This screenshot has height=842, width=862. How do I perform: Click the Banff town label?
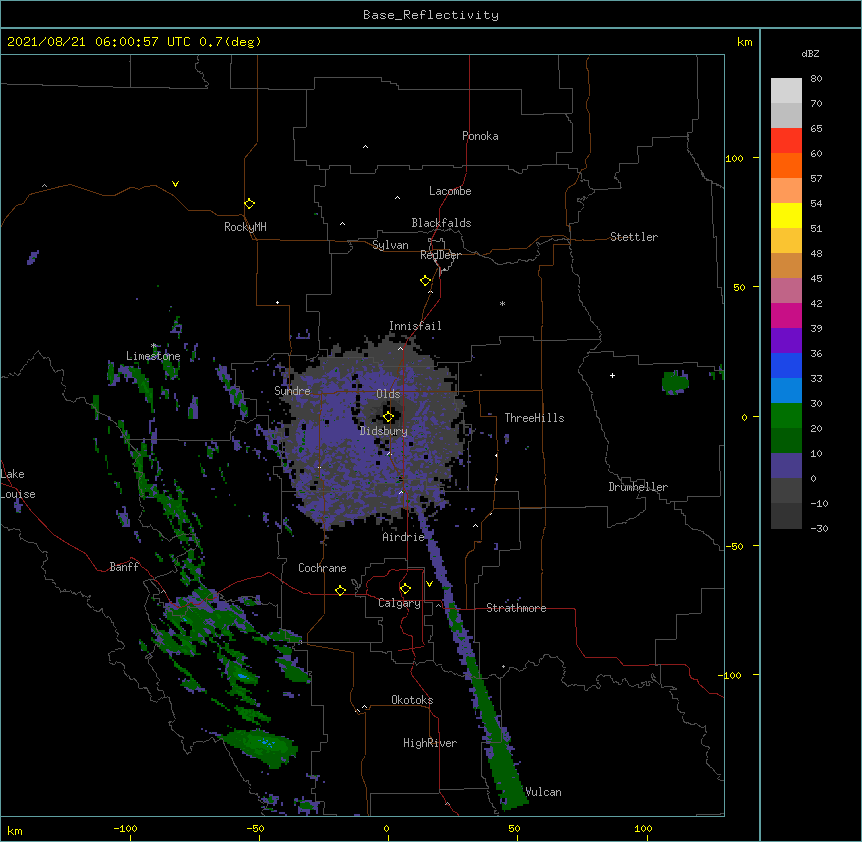coord(124,567)
